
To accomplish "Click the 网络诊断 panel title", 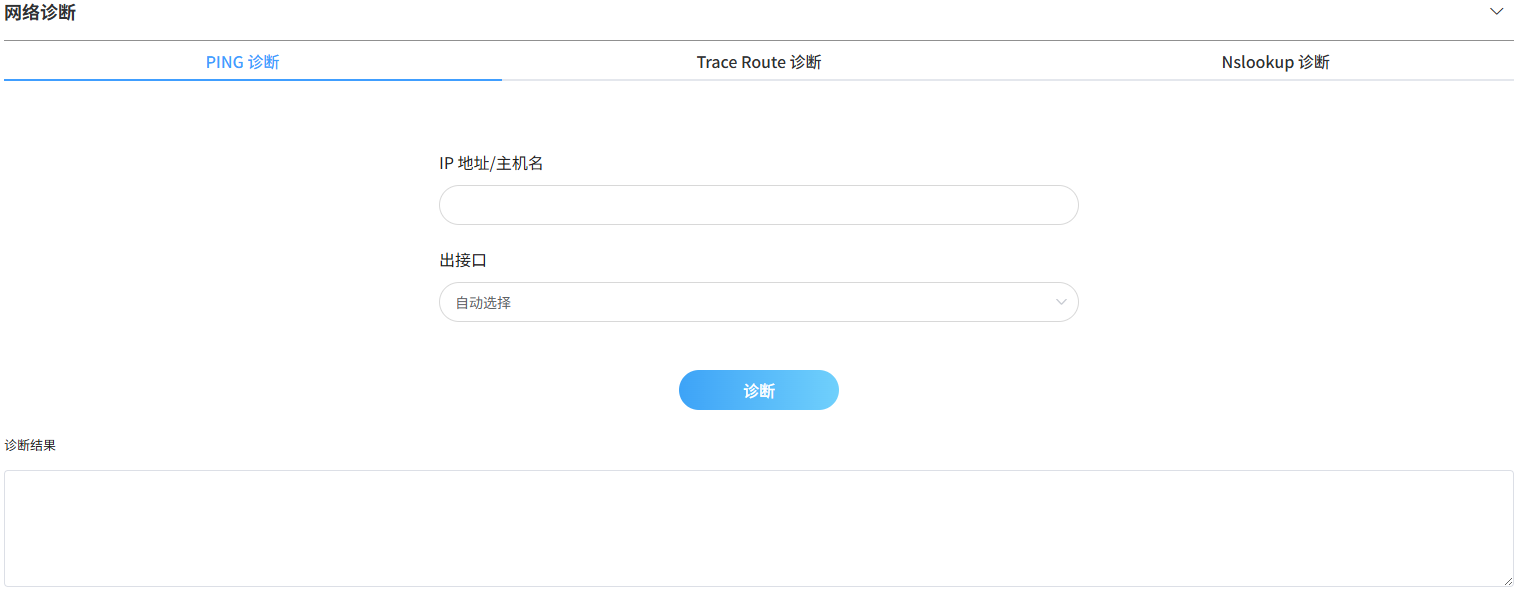I will point(42,12).
